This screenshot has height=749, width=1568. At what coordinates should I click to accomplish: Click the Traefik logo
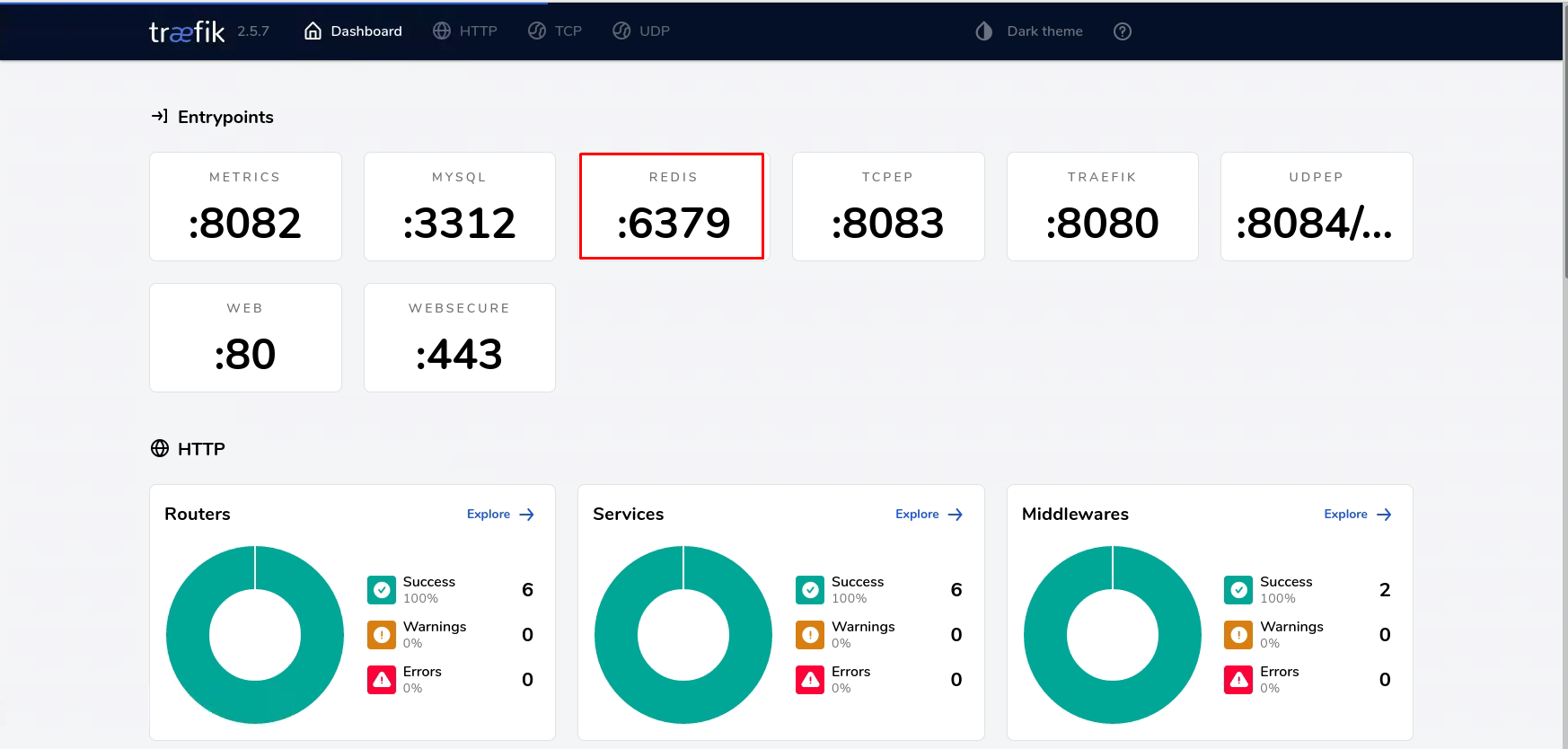pos(187,32)
